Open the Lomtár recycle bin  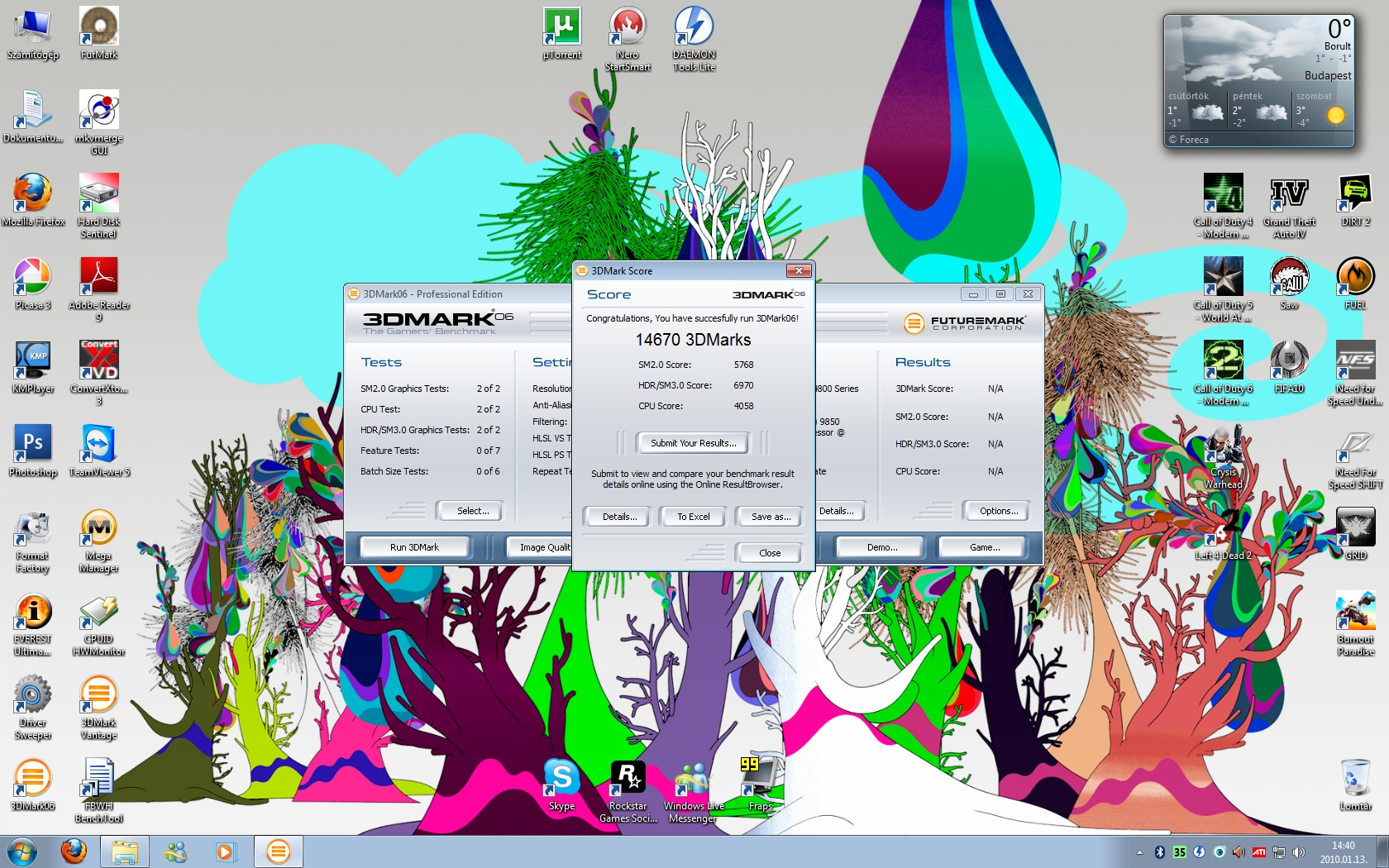pos(1356,785)
